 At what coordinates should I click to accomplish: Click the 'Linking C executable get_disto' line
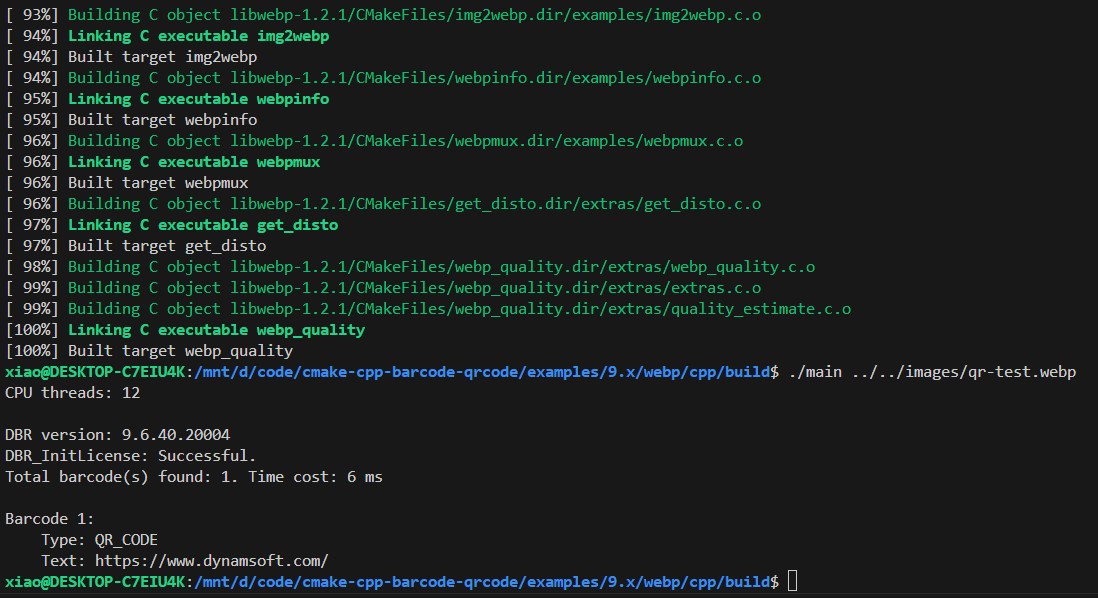[x=202, y=225]
